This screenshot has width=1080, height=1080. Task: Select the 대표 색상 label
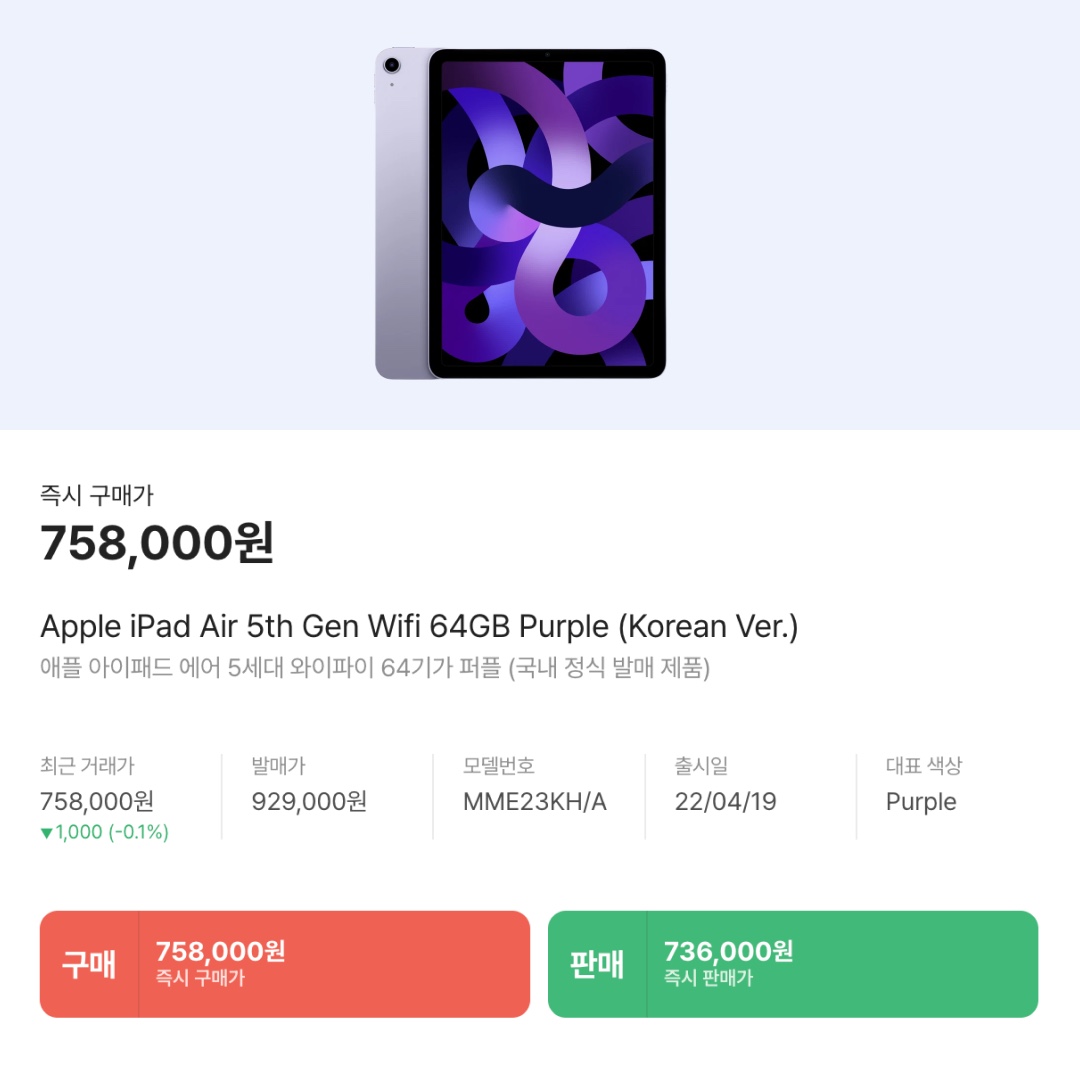(924, 766)
